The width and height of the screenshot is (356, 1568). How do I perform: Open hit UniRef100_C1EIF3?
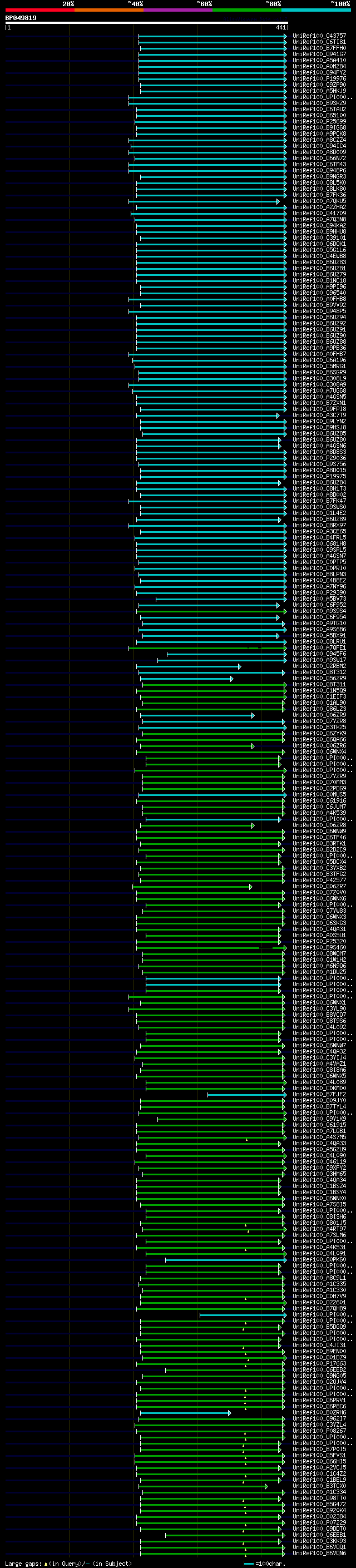(x=319, y=697)
